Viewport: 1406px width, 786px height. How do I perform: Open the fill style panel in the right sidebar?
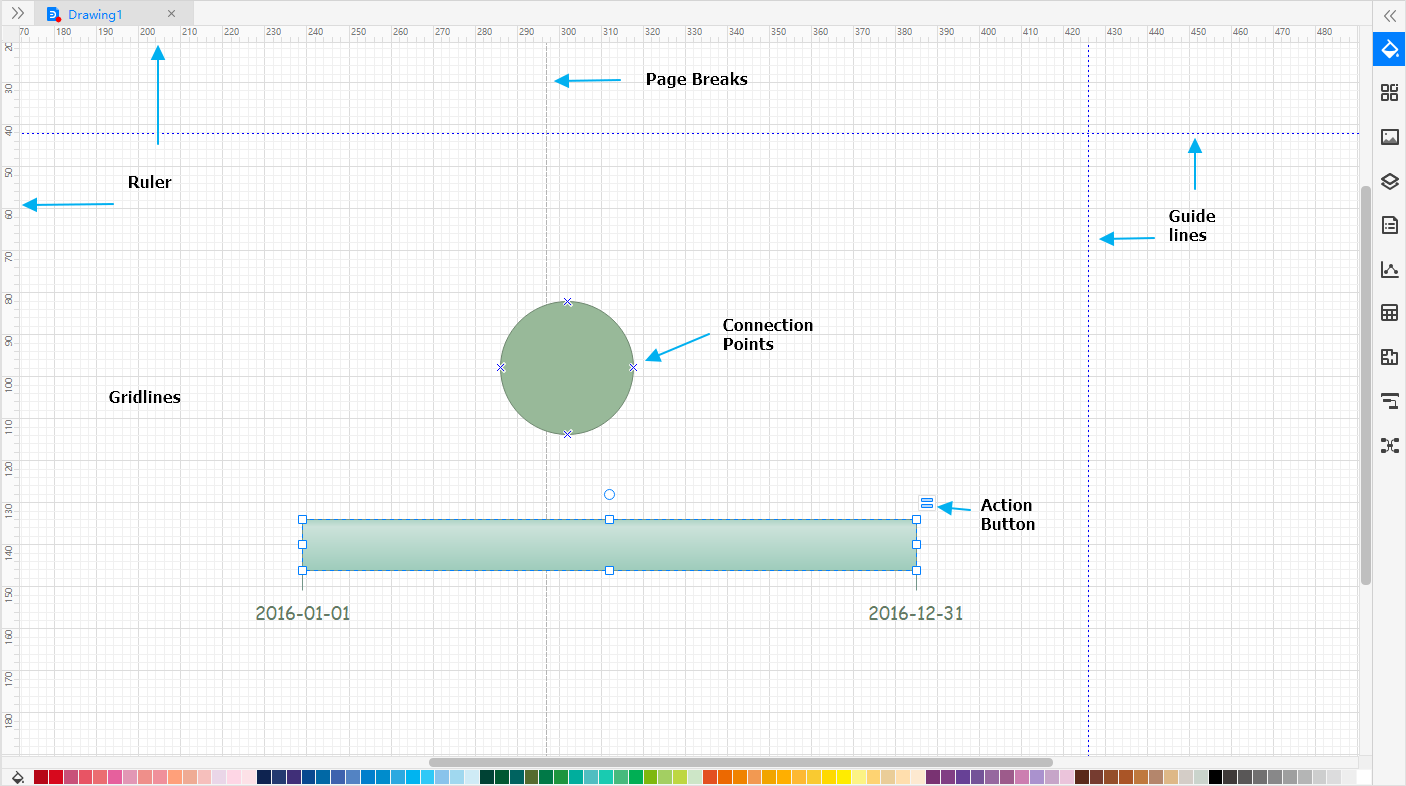tap(1389, 49)
